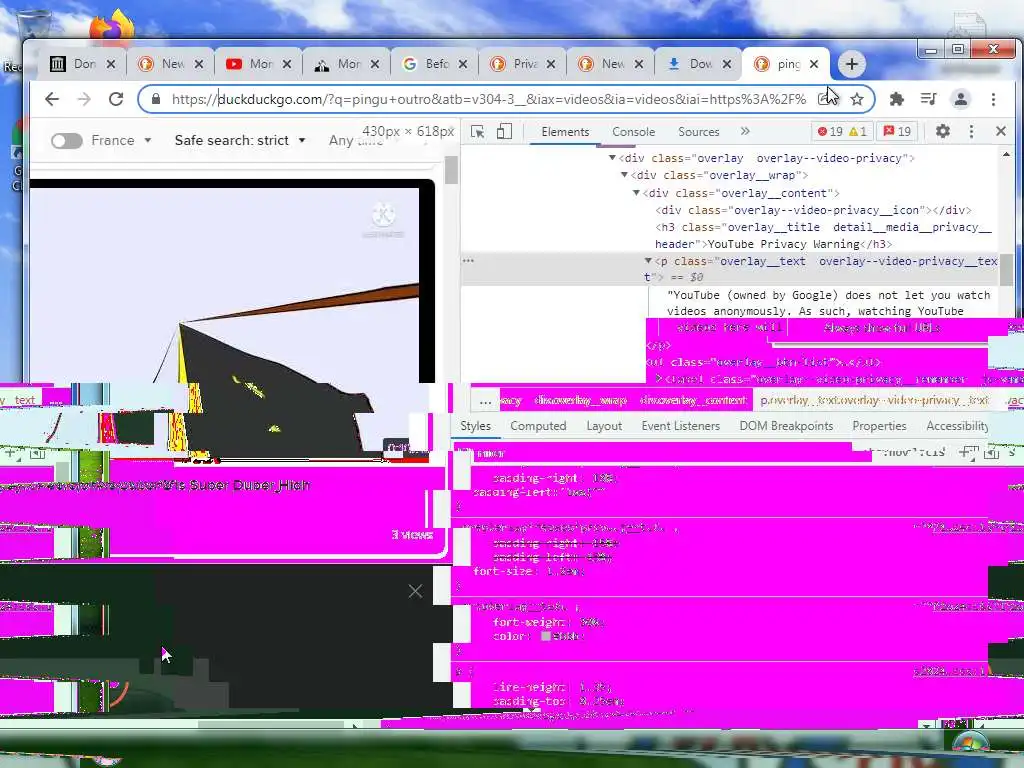Open the Chrome profile avatar menu
The height and width of the screenshot is (768, 1024).
(x=961, y=99)
